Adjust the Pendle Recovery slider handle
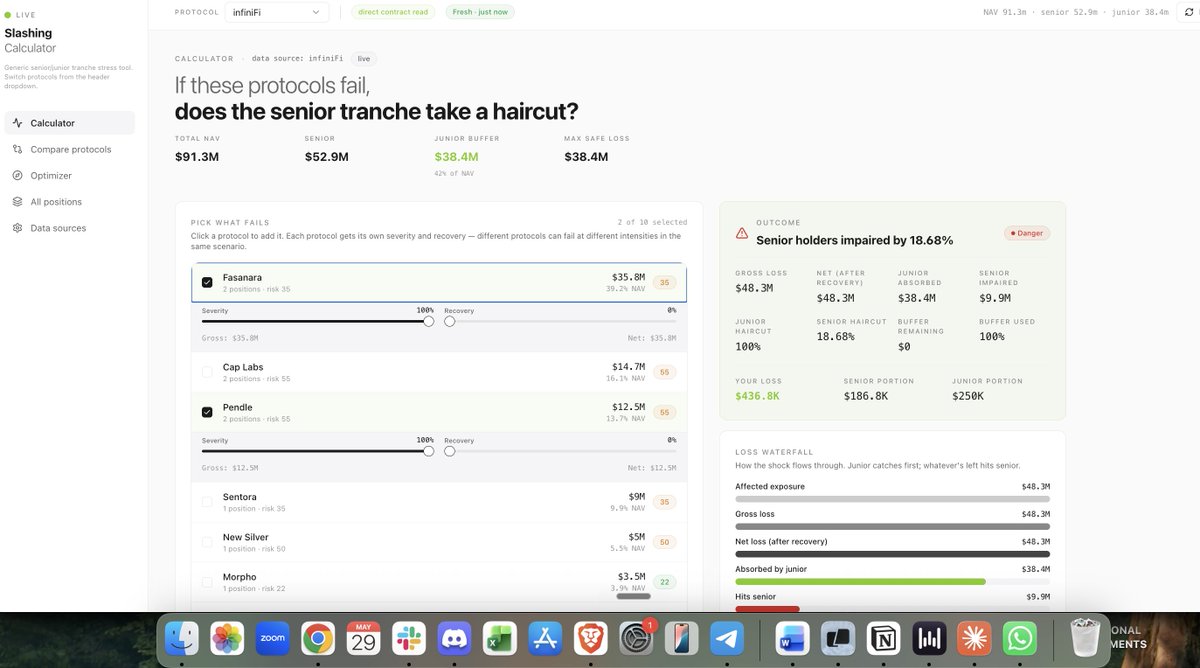 tap(450, 451)
